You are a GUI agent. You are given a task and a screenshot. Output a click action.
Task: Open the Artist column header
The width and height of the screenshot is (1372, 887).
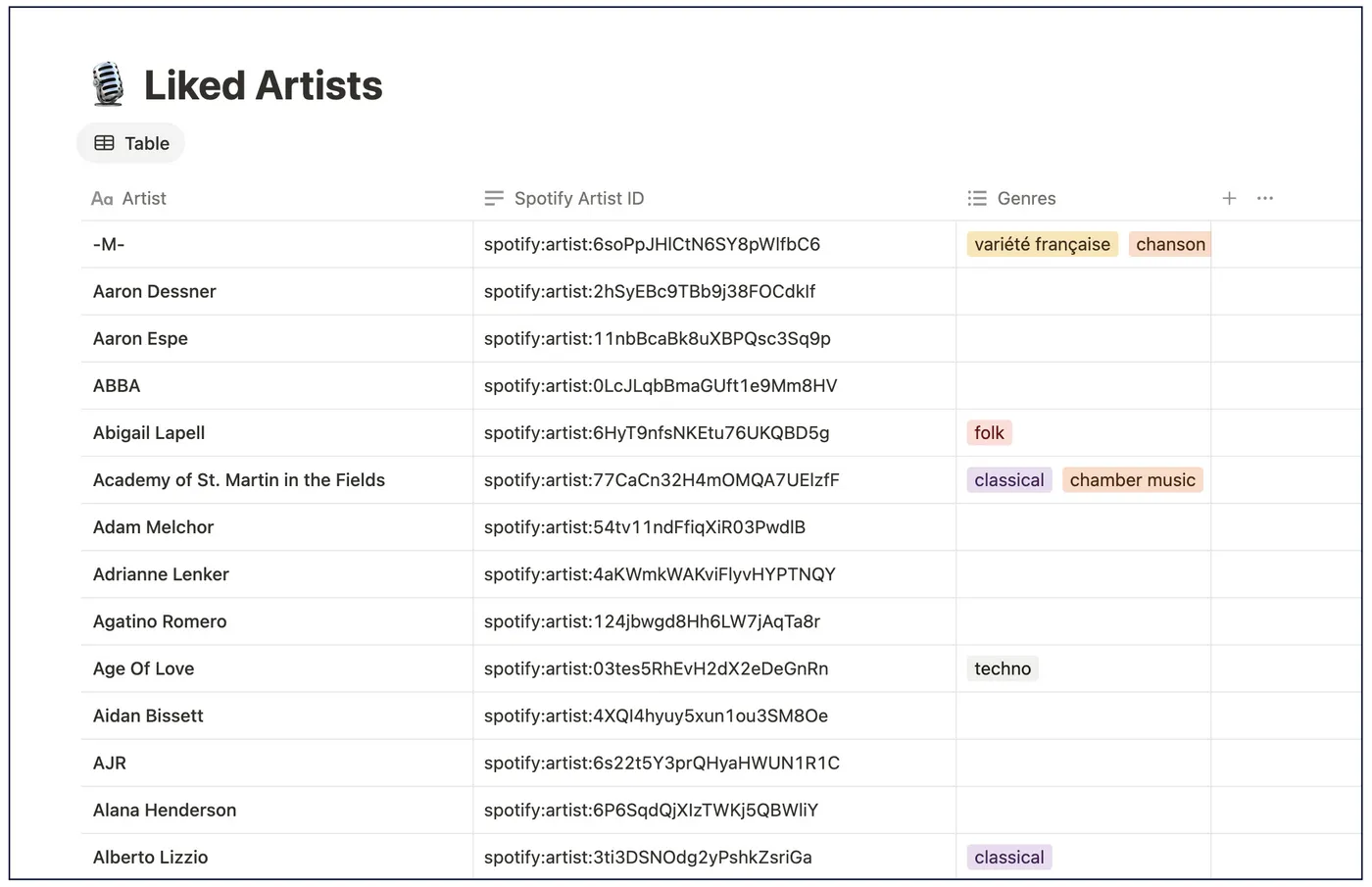128,198
